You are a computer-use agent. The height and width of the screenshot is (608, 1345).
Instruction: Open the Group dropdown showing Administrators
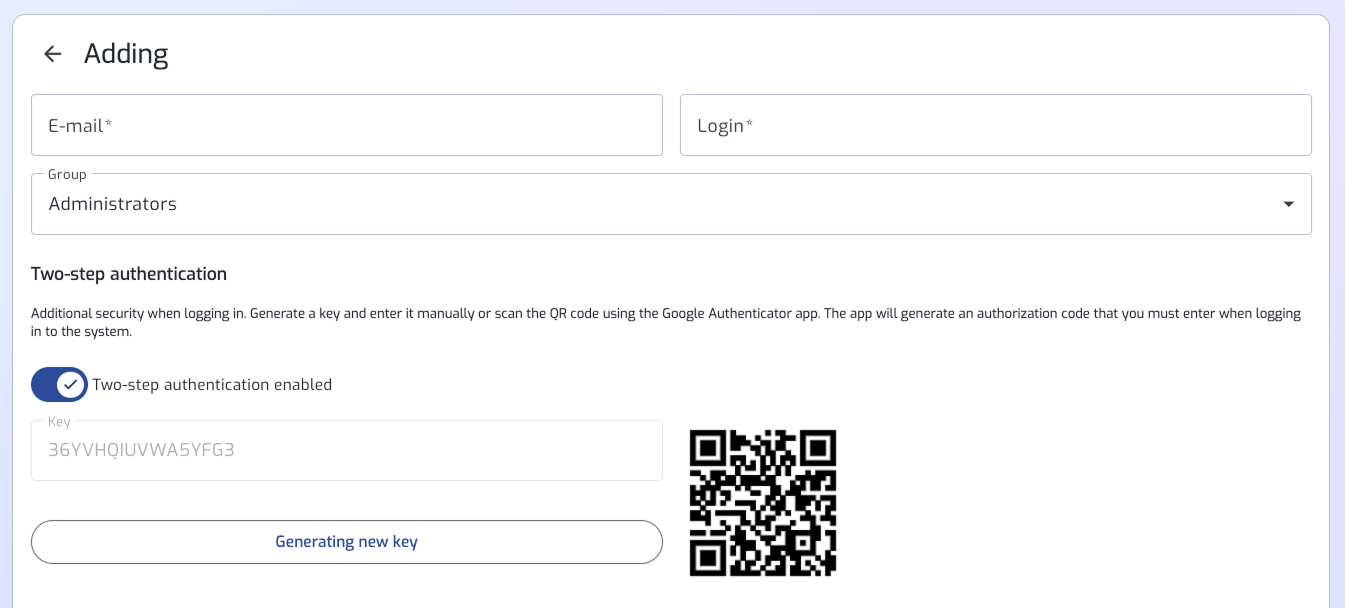pyautogui.click(x=671, y=204)
